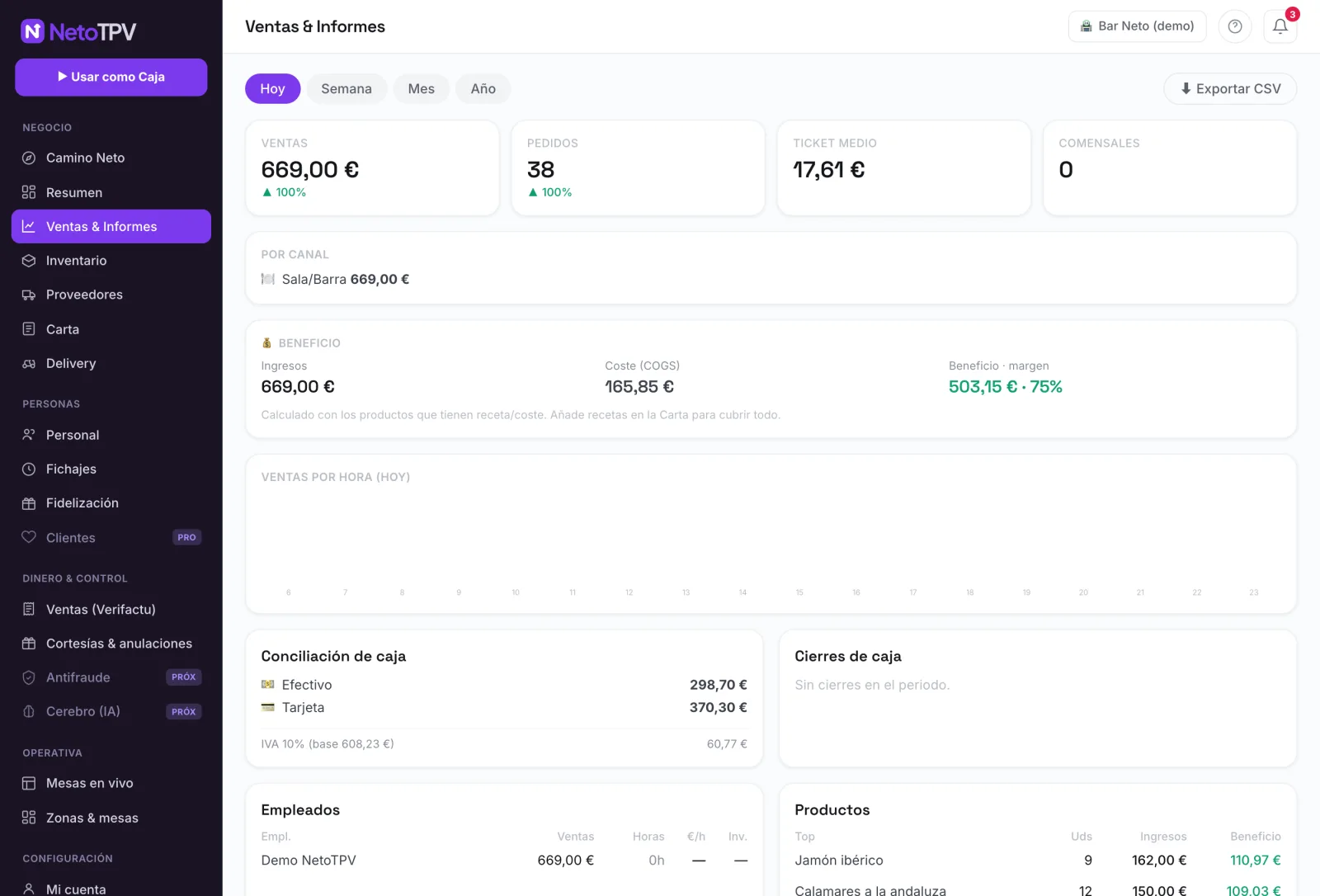Click the Carta menu icon
Screen dimensions: 1320x896
pos(29,329)
